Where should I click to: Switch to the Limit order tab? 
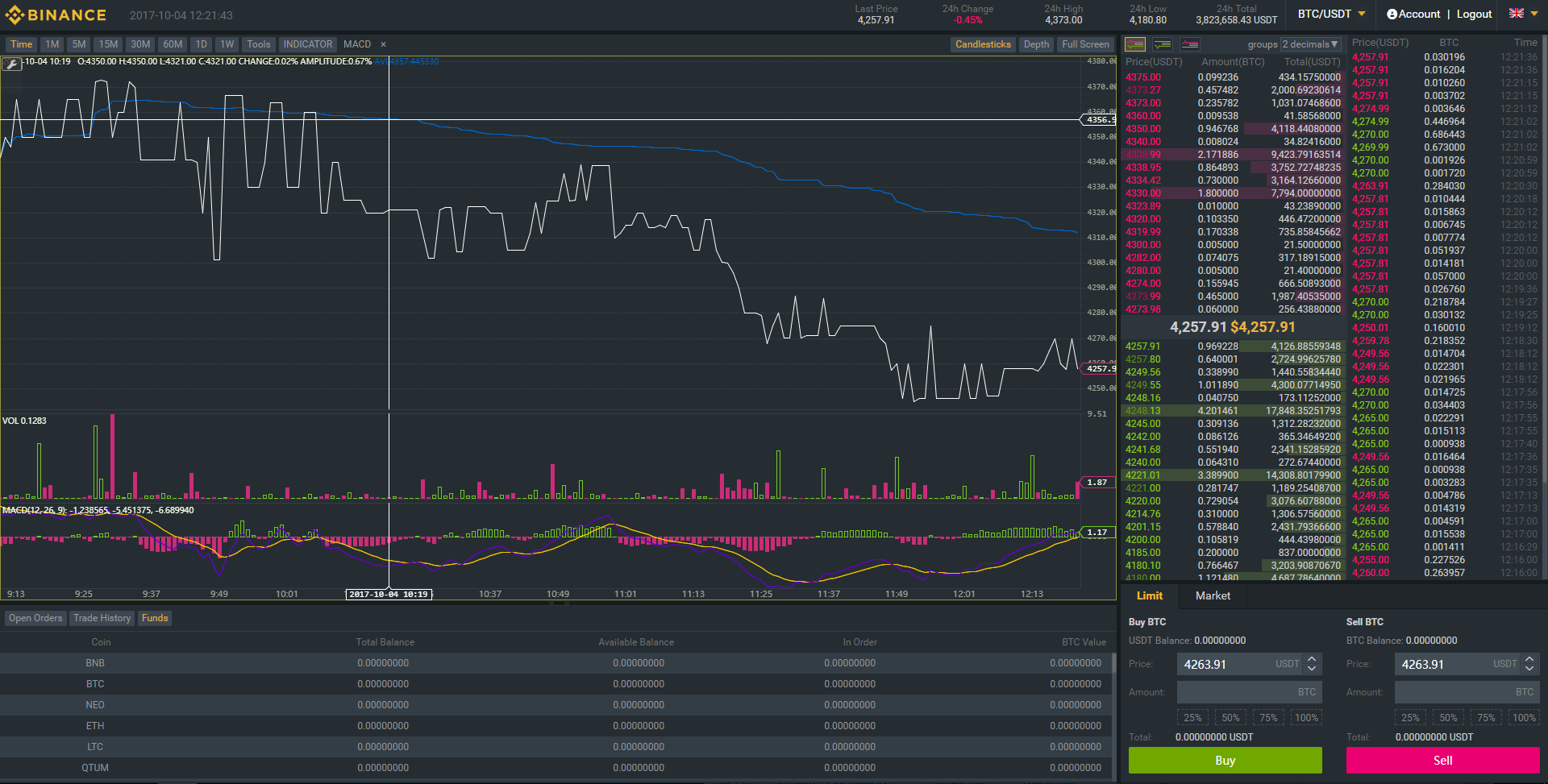1149,595
